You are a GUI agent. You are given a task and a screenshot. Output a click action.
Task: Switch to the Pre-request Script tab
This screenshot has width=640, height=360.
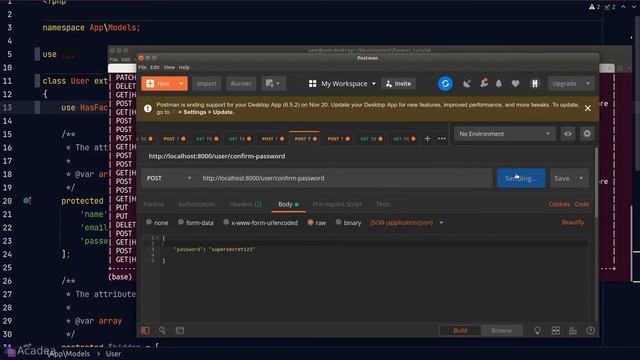337,204
